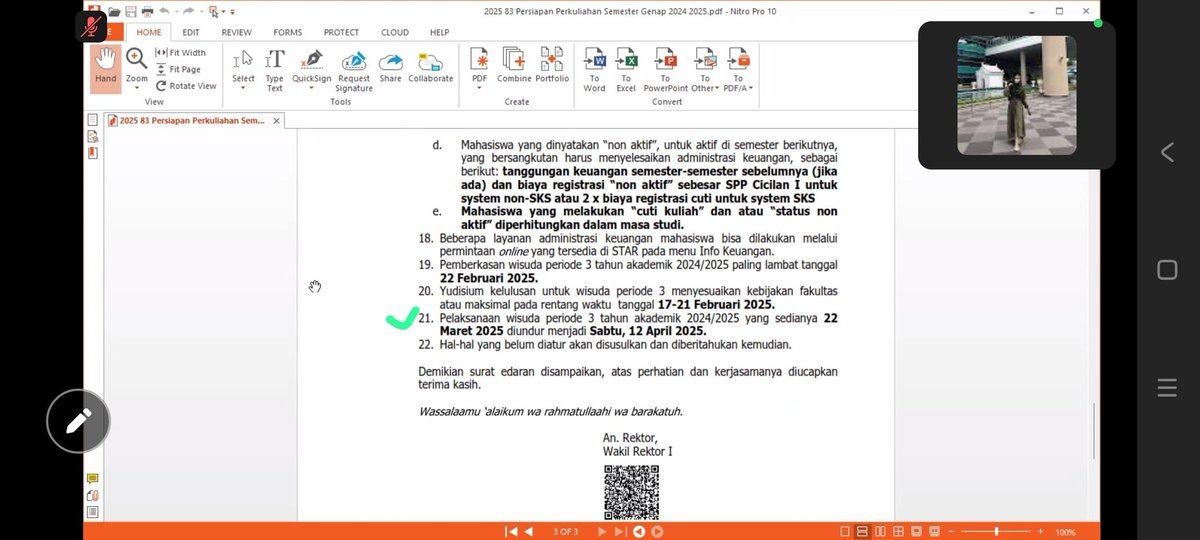Switch to facing continuous view
Screen dimensions: 1200x540
coord(897,531)
